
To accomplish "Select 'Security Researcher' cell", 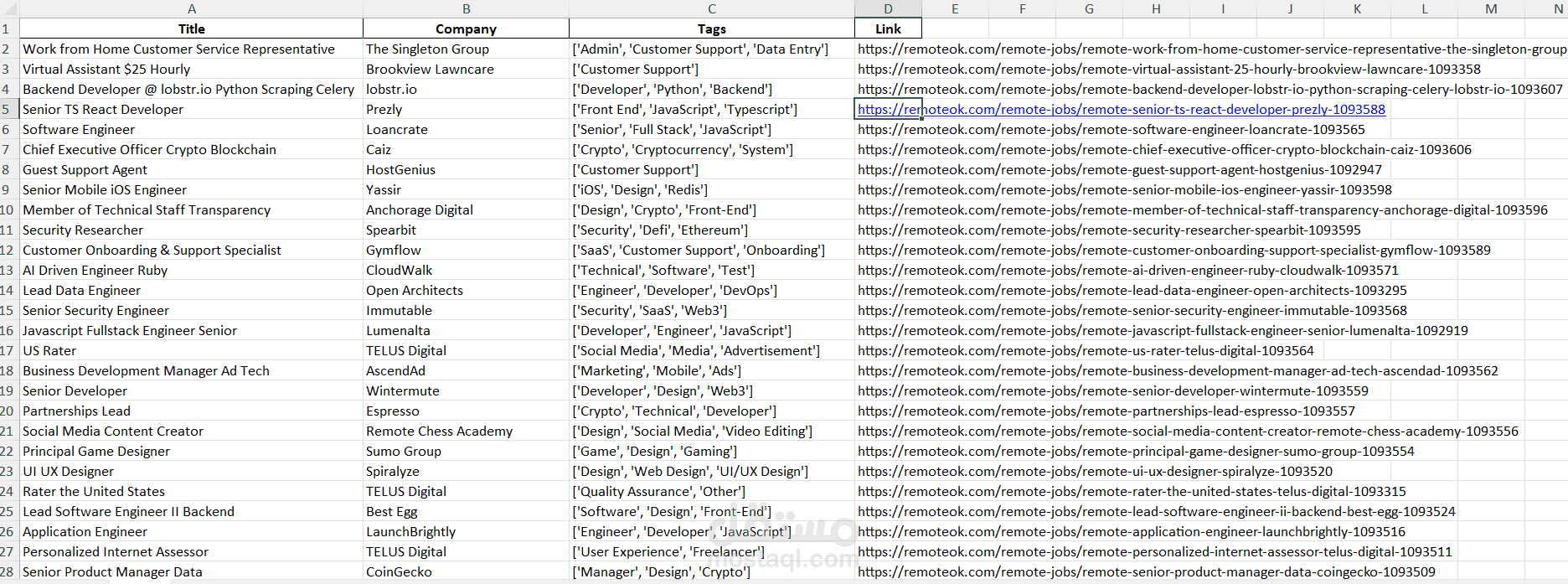I will [191, 230].
